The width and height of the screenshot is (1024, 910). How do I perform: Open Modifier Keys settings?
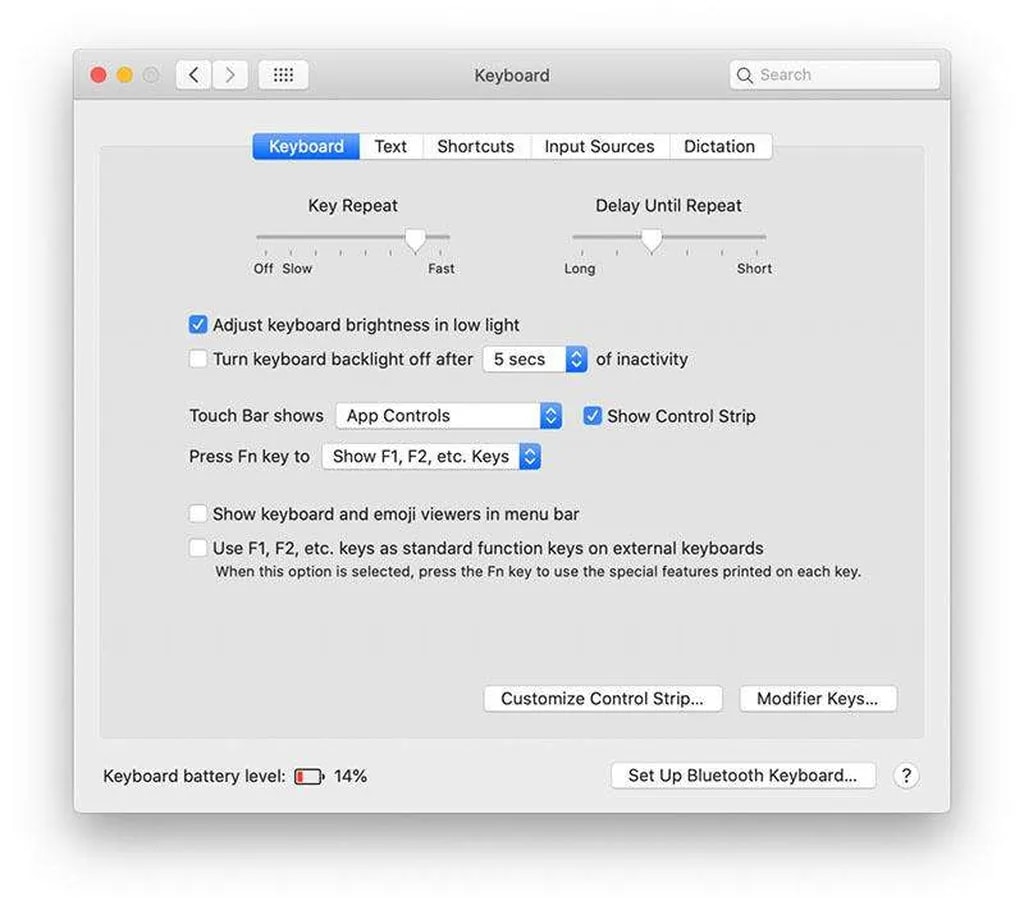(817, 699)
